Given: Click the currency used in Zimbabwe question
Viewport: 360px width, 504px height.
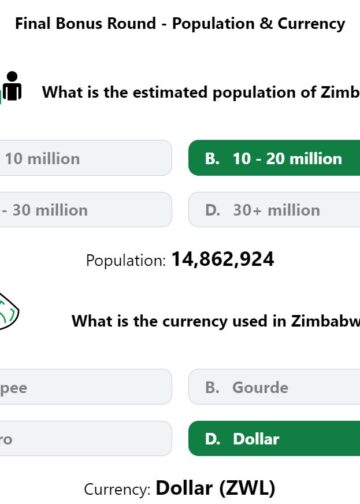Looking at the screenshot, I should tap(216, 321).
